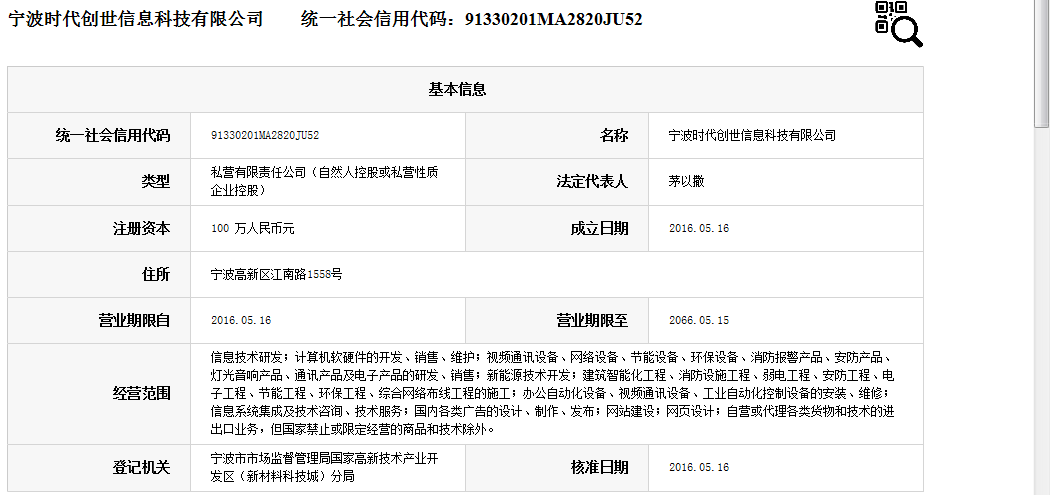Viewport: 1050px width, 495px height.
Task: Select the company title 宁波时代创世信息科技有限公司 in header
Action: pyautogui.click(x=136, y=19)
